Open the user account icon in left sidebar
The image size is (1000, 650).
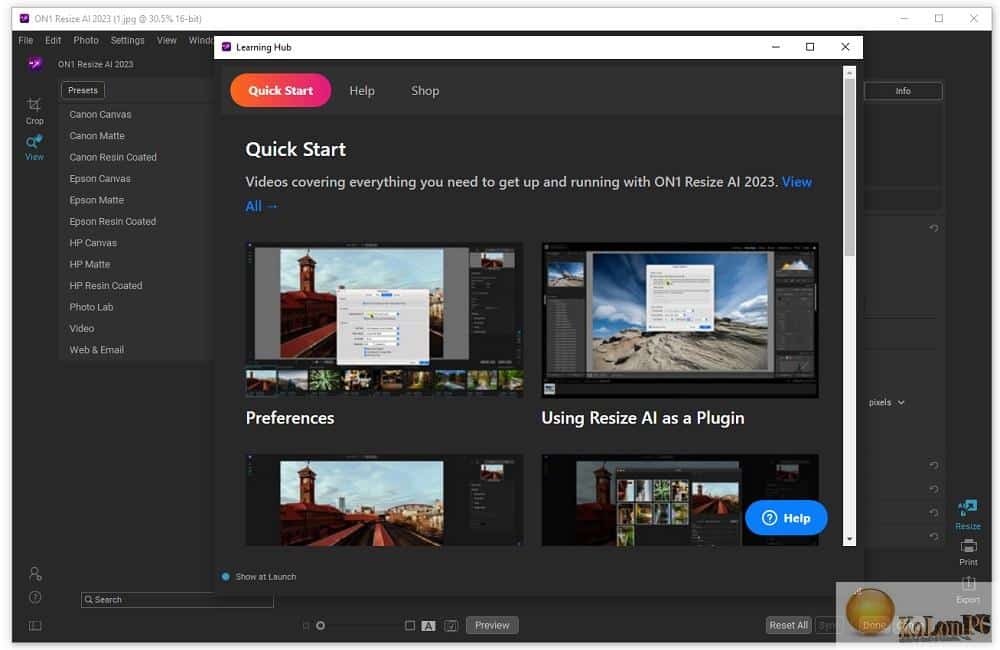click(x=35, y=574)
